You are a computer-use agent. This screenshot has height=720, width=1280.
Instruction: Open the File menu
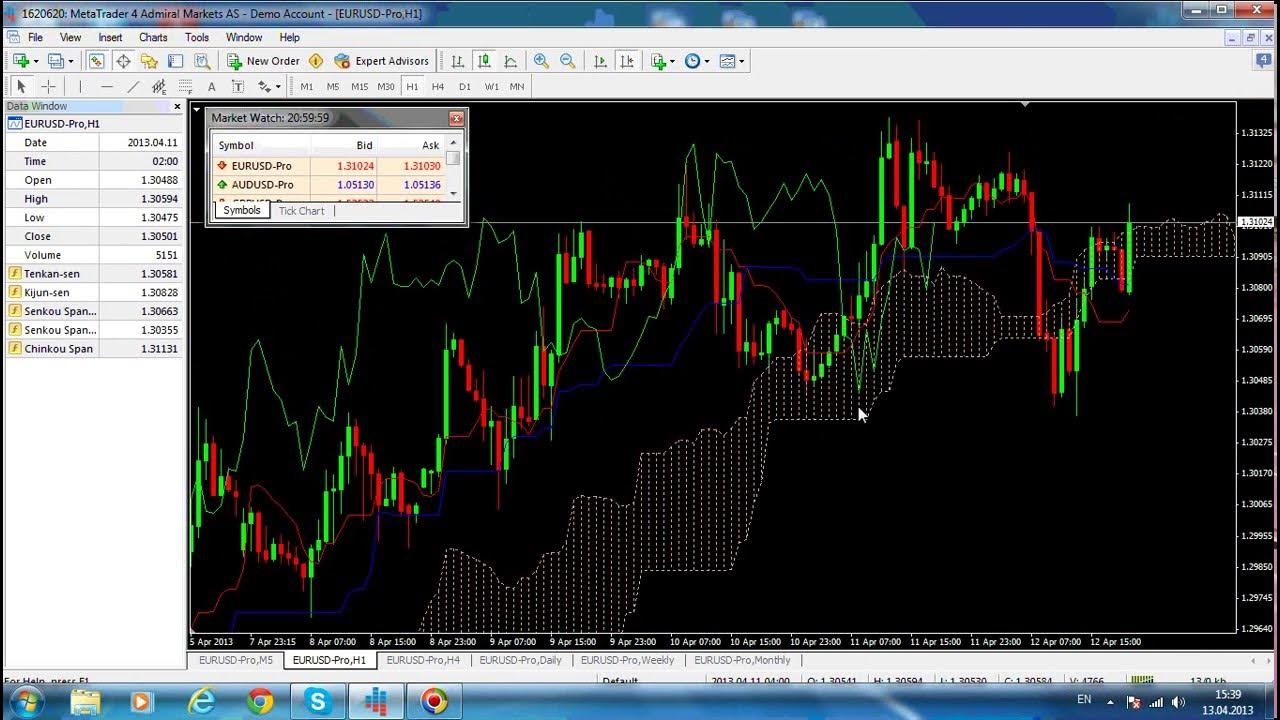pos(35,38)
